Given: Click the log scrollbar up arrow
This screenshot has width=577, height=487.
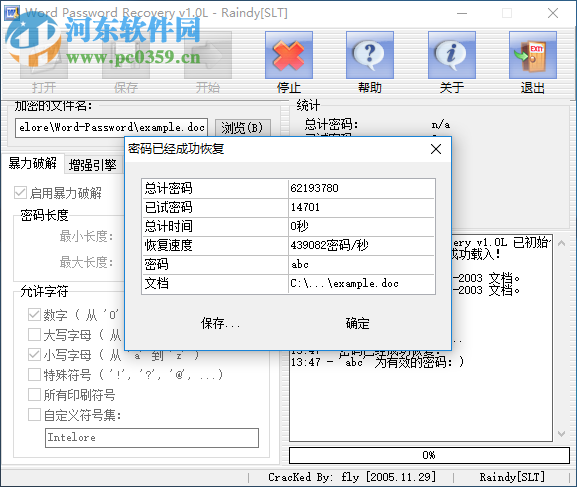Looking at the screenshot, I should coord(561,243).
